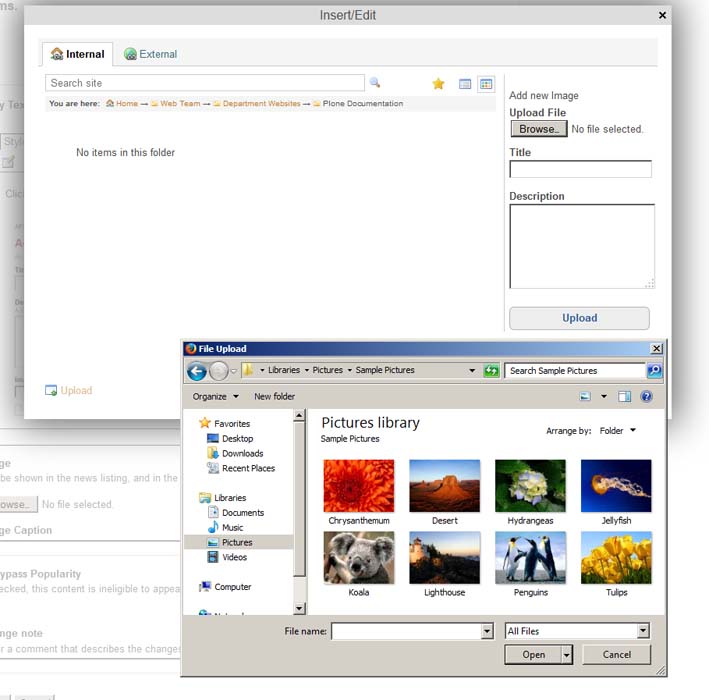
Task: Expand the All Files type dropdown
Action: [643, 631]
